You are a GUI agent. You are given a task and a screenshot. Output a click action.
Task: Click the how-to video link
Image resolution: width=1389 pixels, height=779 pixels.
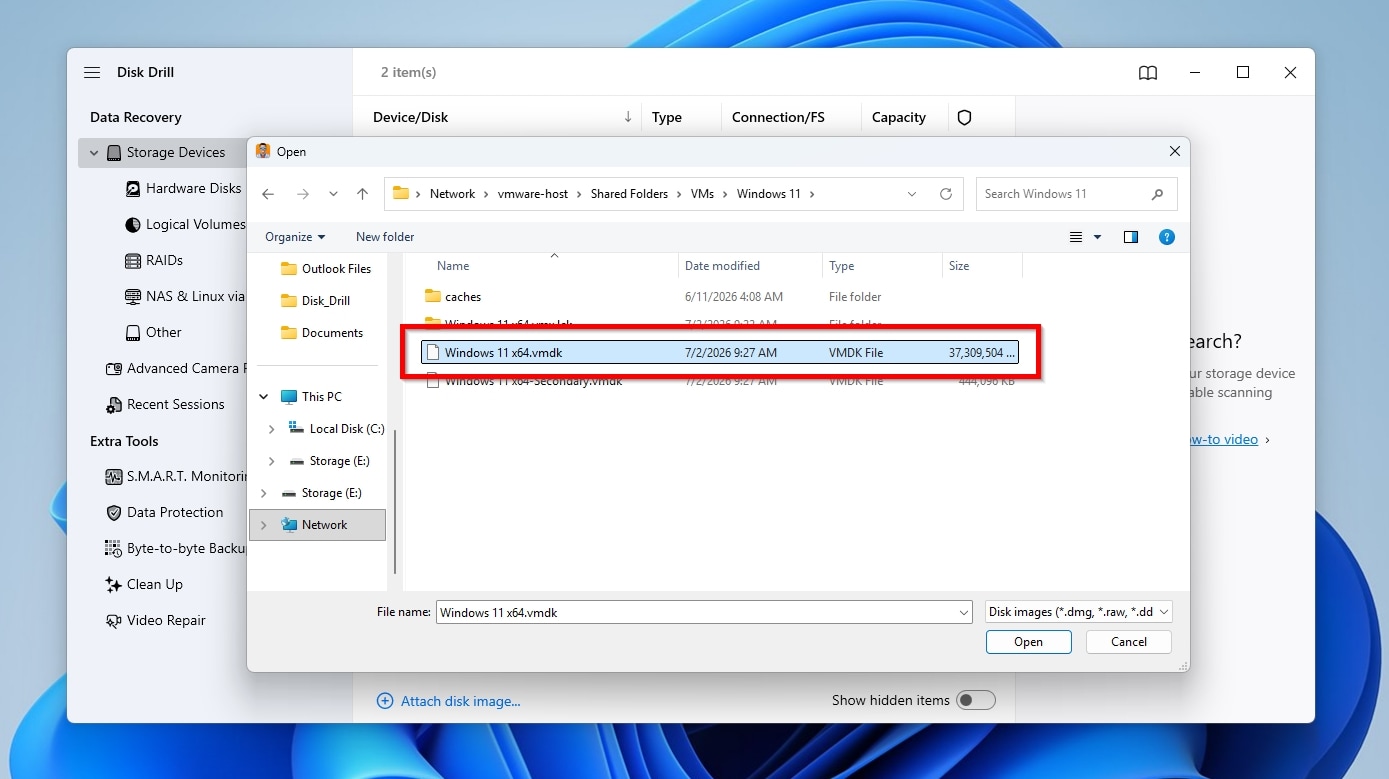click(x=1222, y=440)
